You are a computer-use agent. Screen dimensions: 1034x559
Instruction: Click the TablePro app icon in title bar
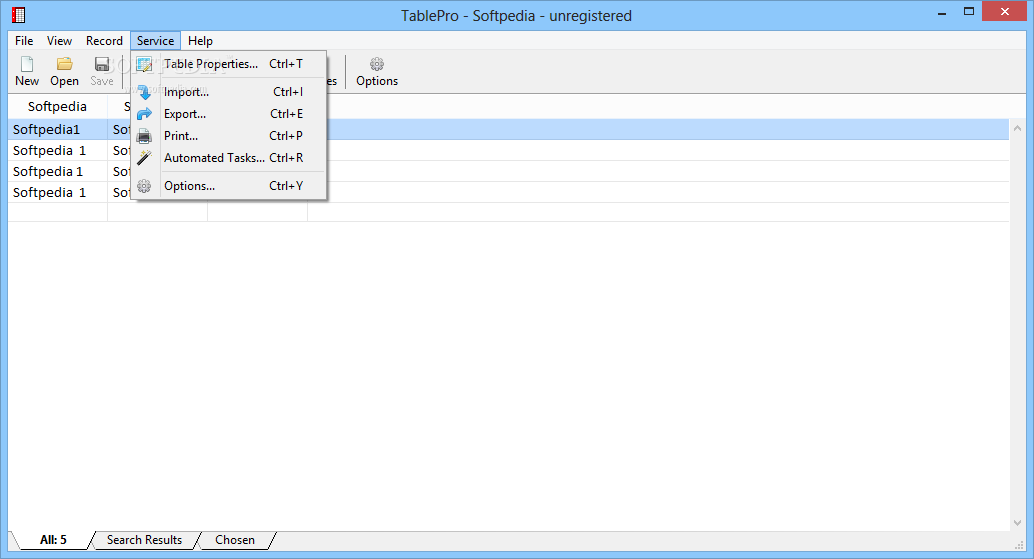(x=18, y=15)
